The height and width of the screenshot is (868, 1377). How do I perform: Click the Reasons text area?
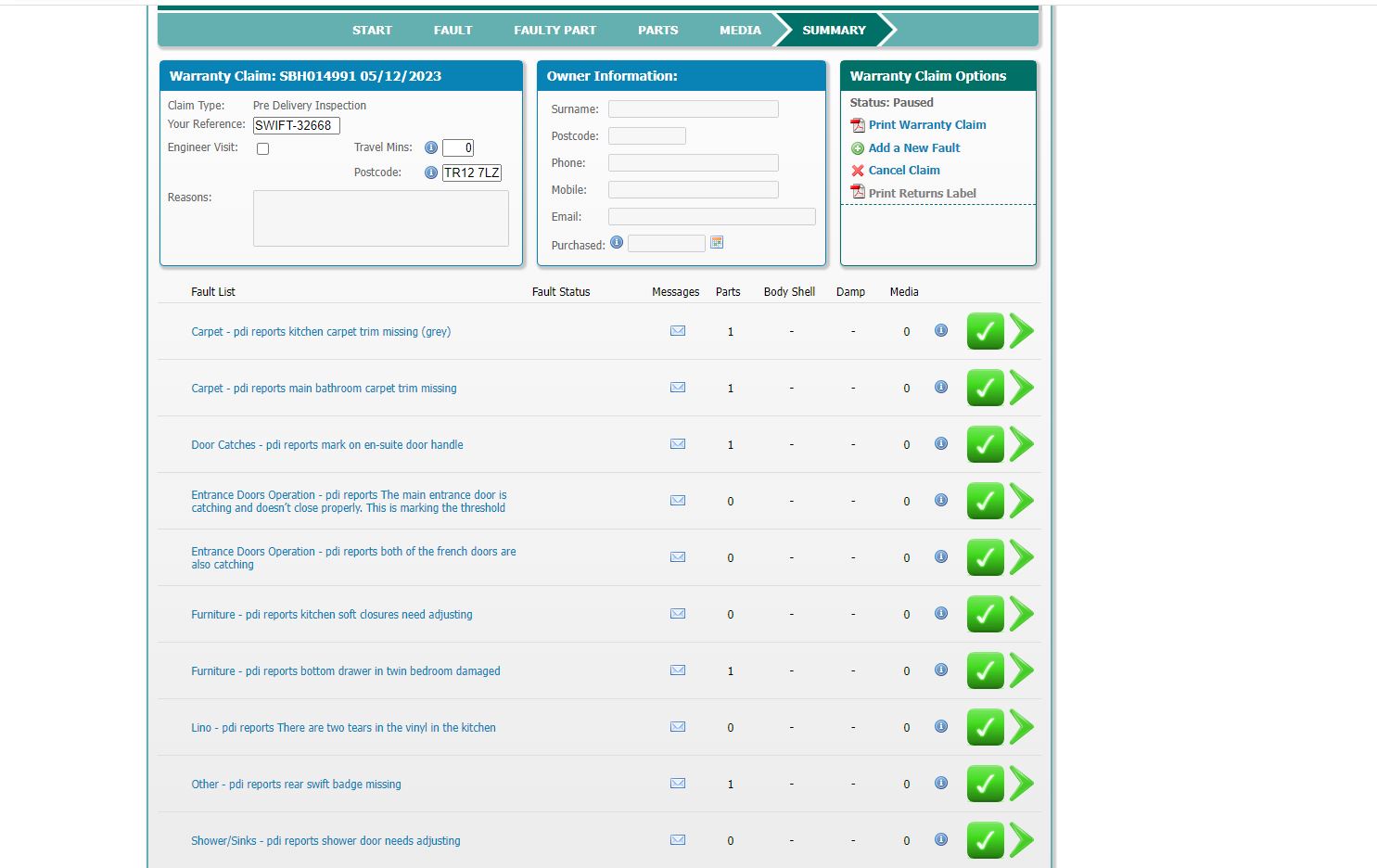380,219
